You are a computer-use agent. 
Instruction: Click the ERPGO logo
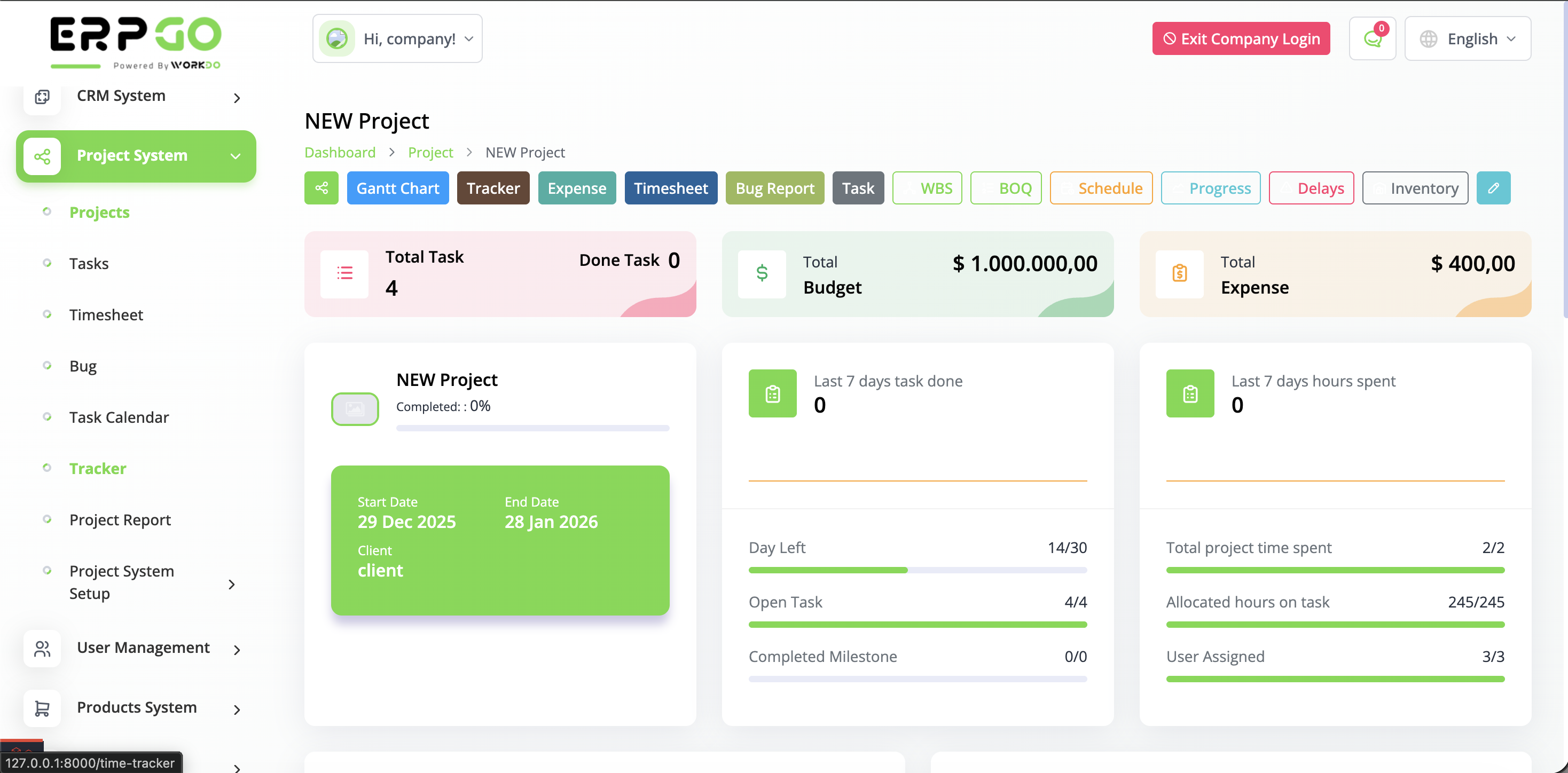(136, 43)
